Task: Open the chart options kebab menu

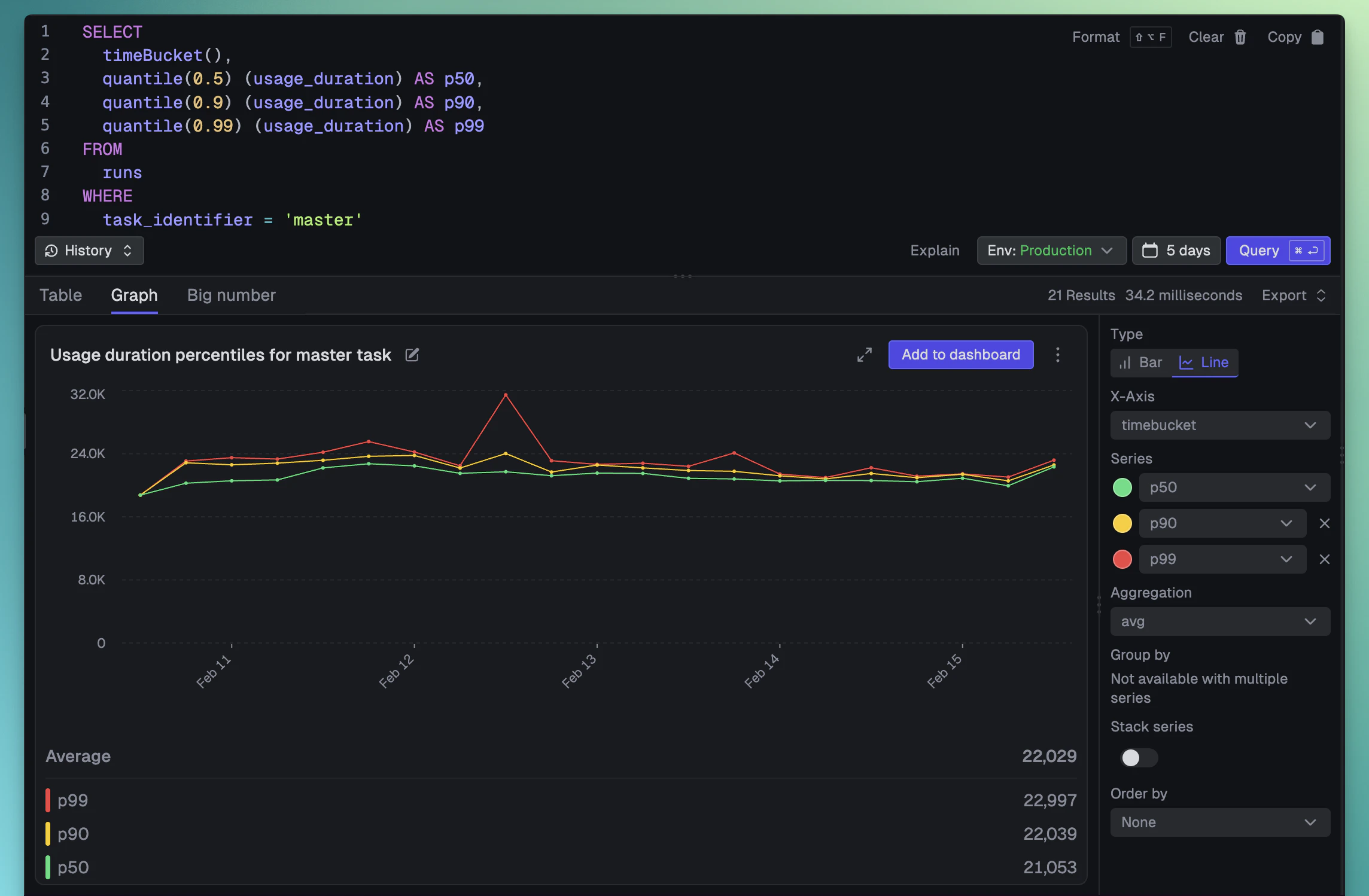Action: pyautogui.click(x=1057, y=355)
